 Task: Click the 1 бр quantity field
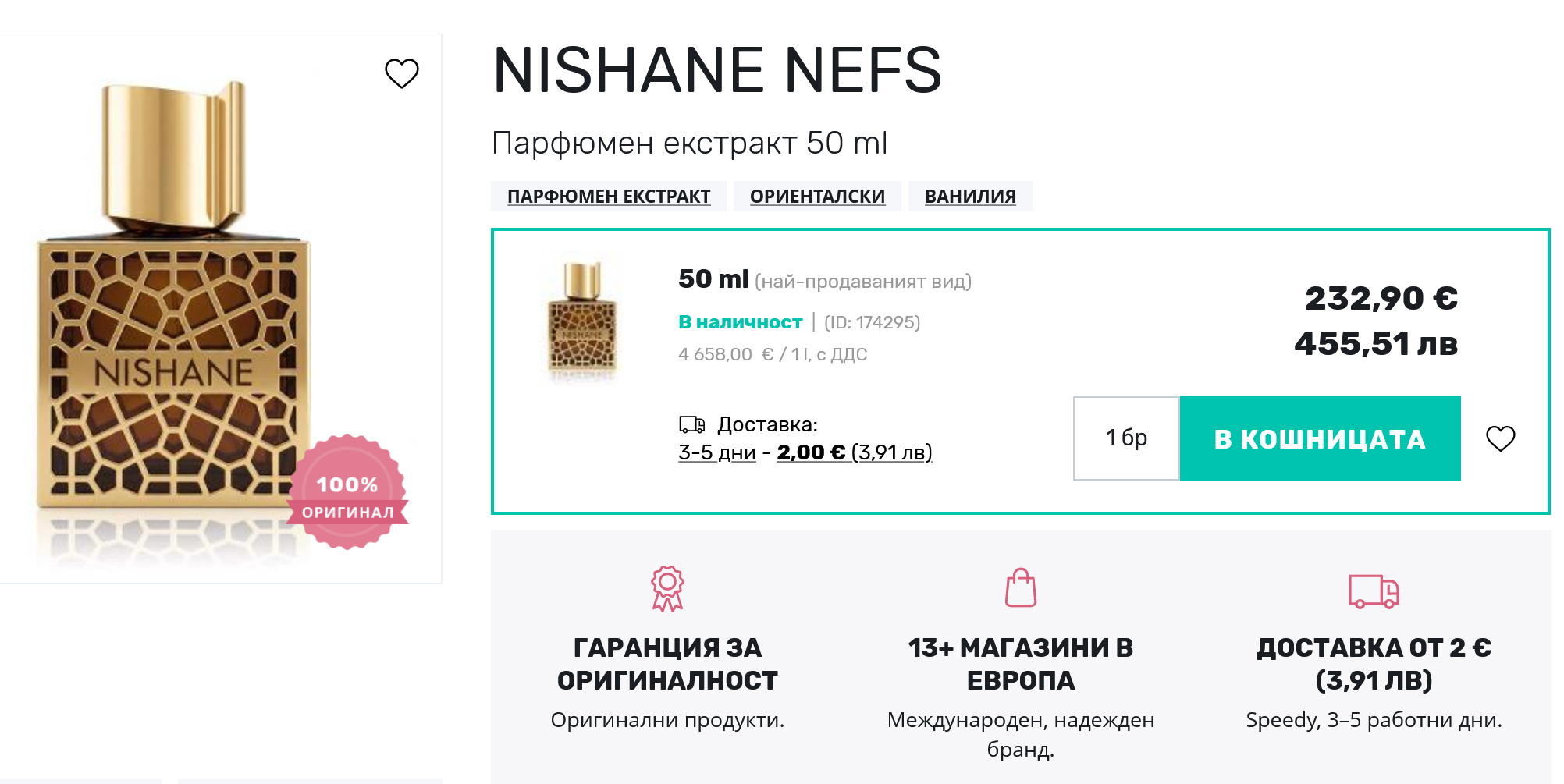(1126, 438)
